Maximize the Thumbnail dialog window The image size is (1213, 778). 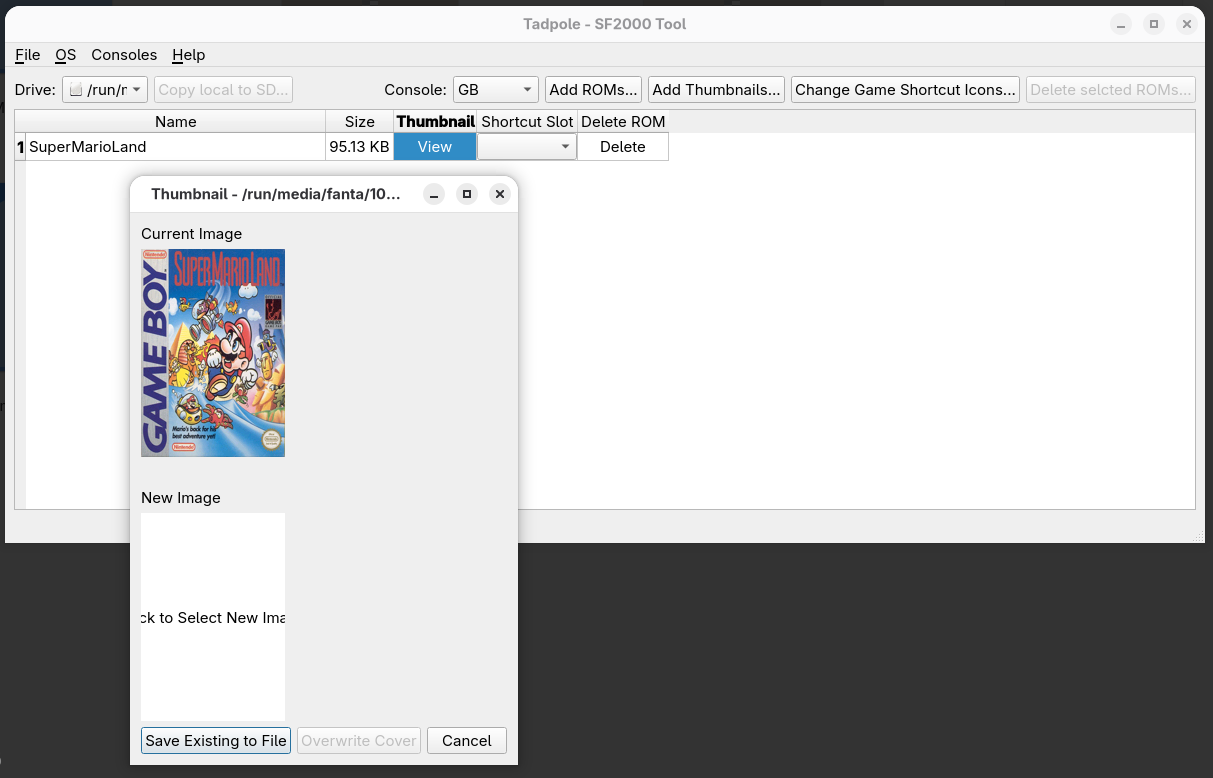pyautogui.click(x=467, y=194)
